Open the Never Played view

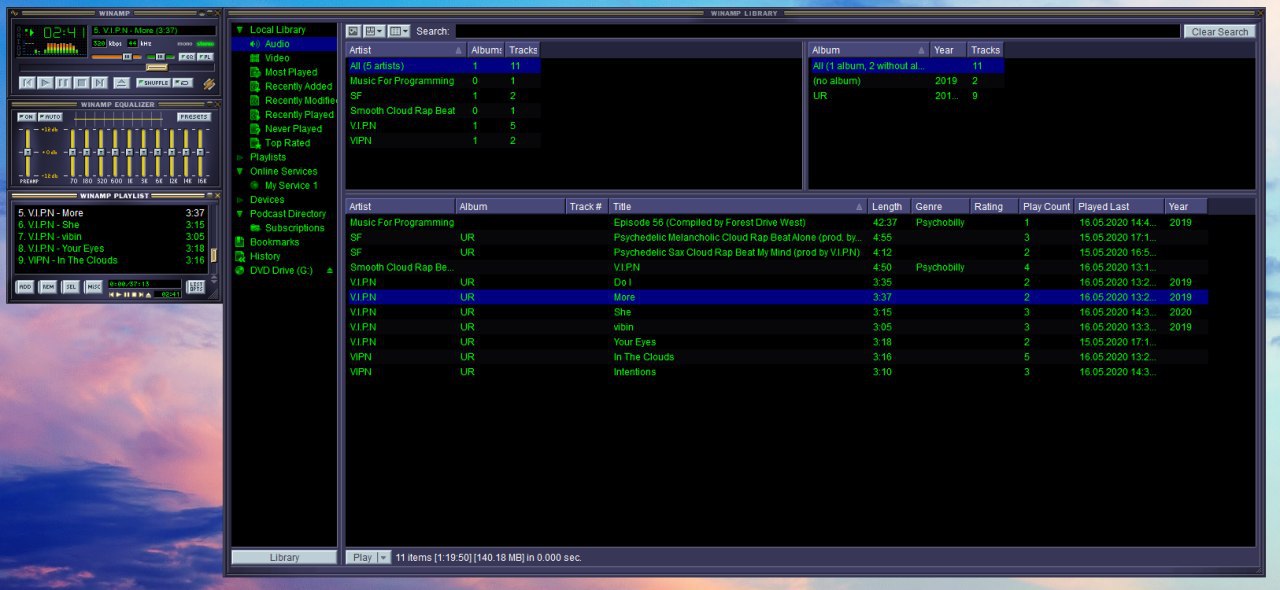click(285, 129)
